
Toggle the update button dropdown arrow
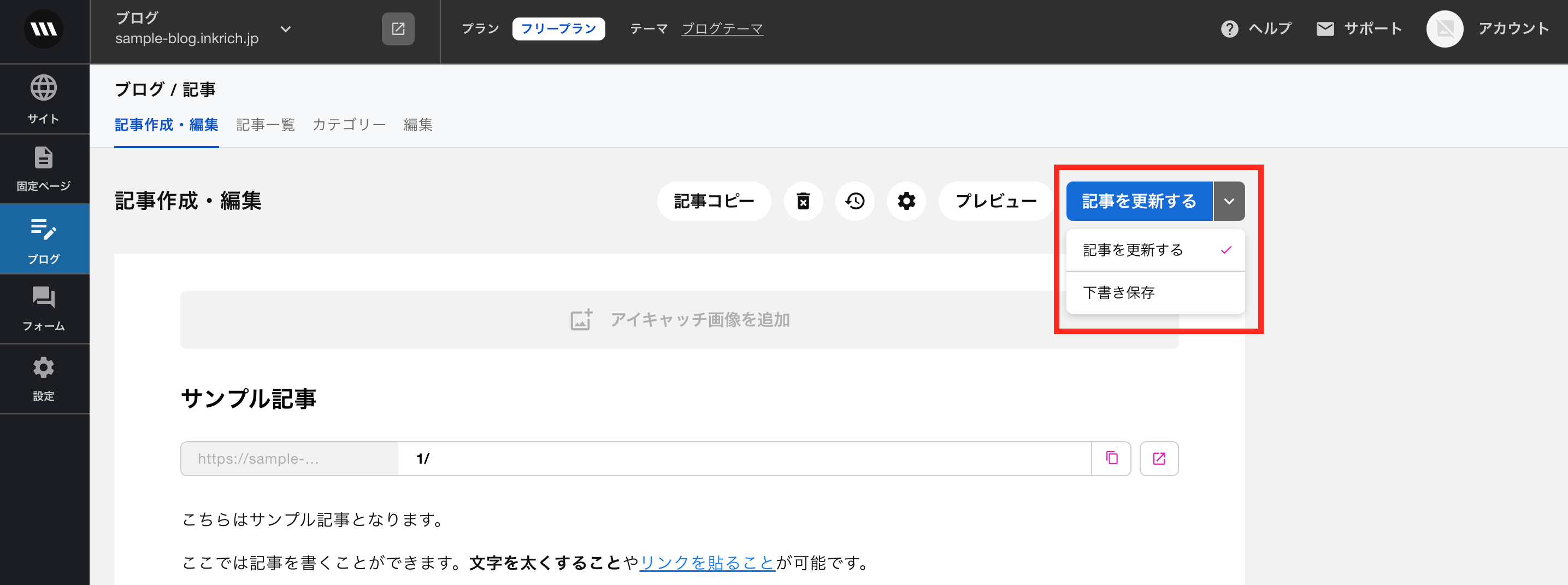(x=1229, y=201)
